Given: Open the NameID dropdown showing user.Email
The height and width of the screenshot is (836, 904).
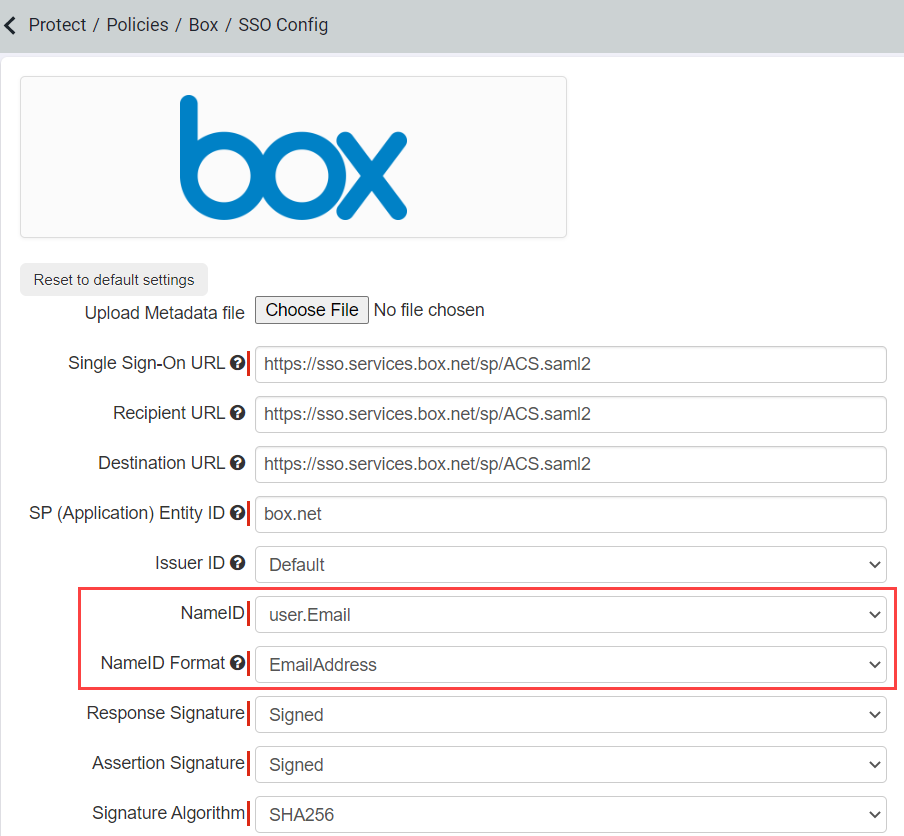Looking at the screenshot, I should point(570,614).
